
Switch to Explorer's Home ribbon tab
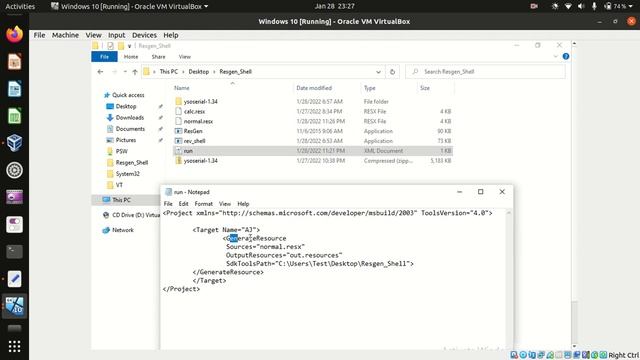coord(131,57)
